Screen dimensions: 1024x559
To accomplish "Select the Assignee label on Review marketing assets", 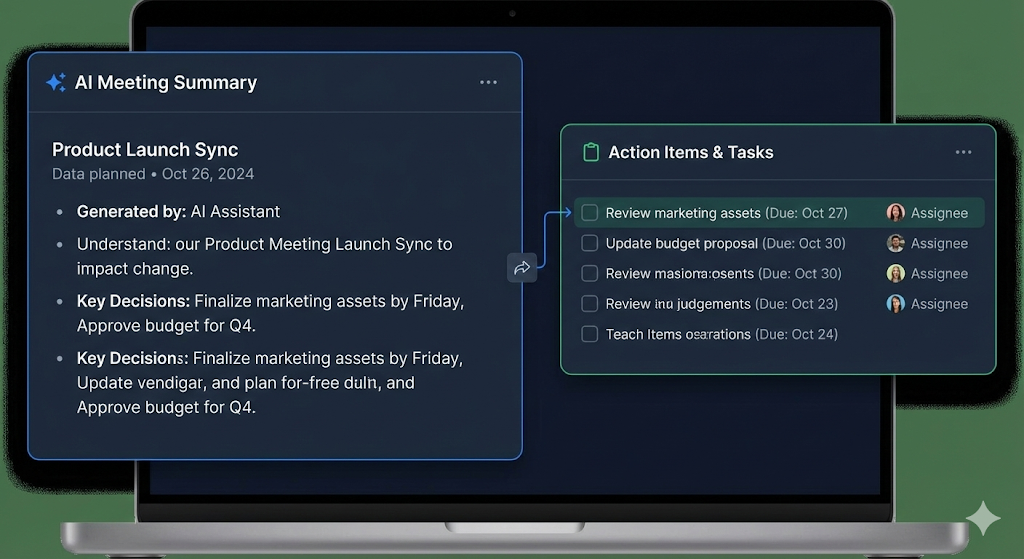I will (x=939, y=213).
